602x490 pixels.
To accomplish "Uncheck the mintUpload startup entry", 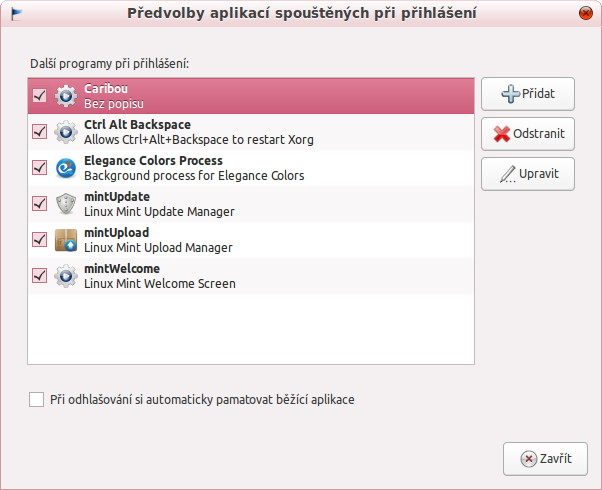I will pyautogui.click(x=39, y=239).
